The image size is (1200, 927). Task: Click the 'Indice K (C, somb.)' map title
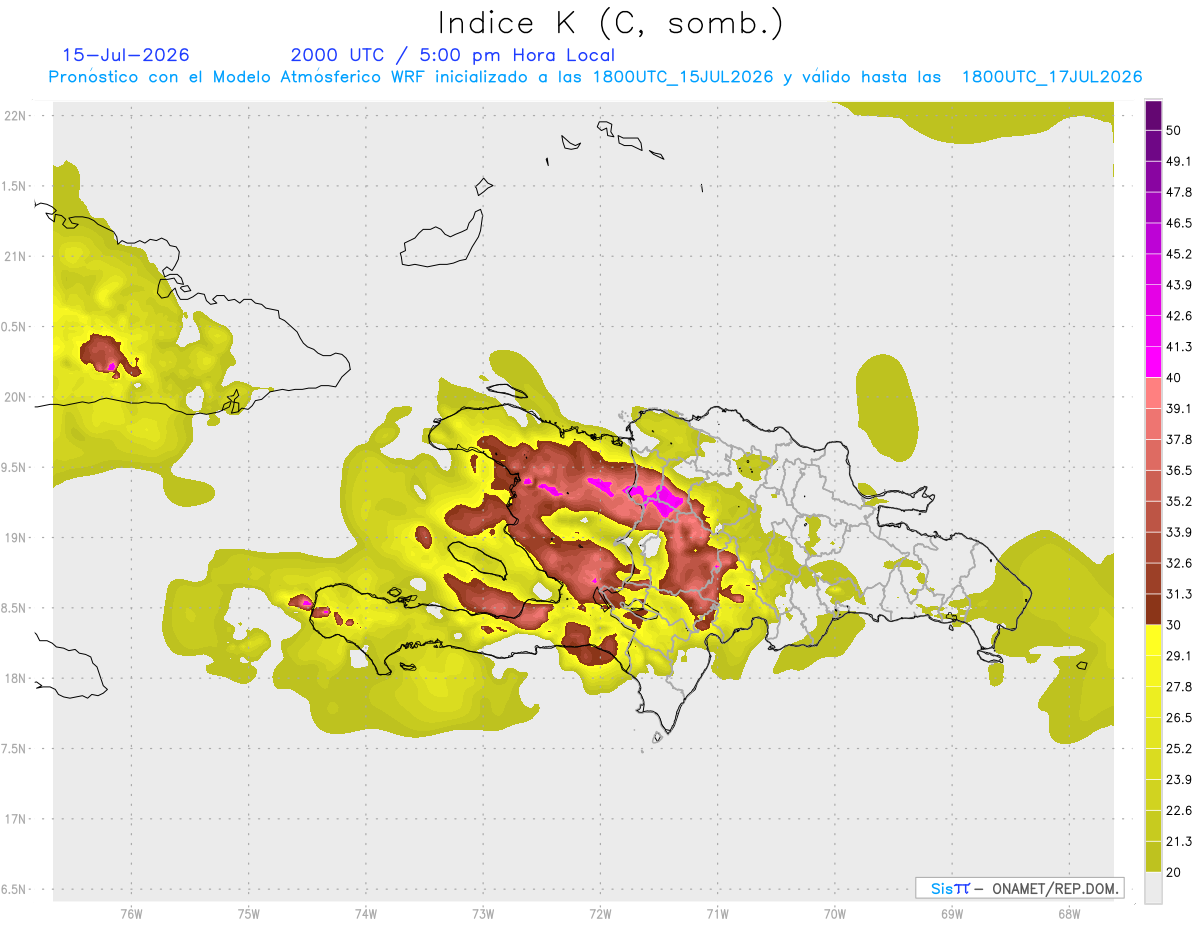(x=611, y=24)
